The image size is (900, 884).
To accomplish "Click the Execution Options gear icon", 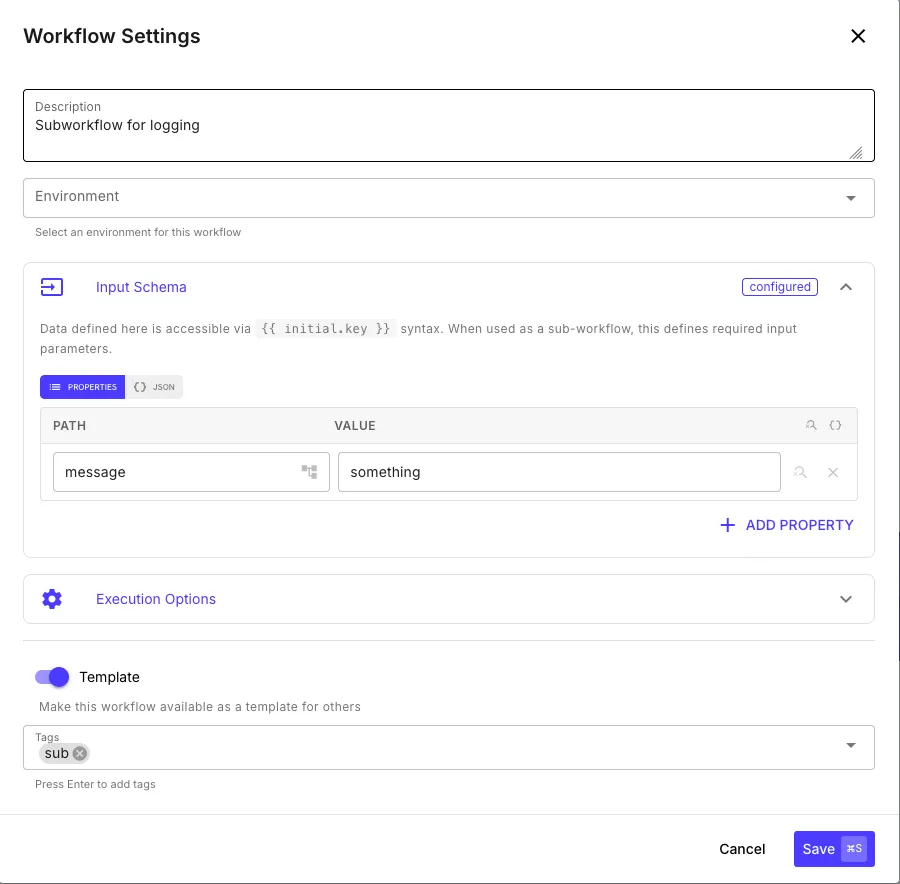I will coord(52,599).
